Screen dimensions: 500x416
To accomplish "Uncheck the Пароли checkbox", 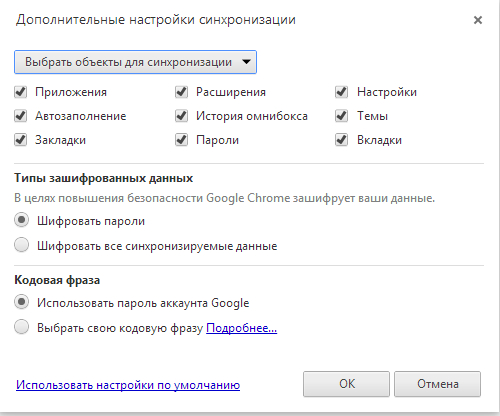I will (x=181, y=140).
